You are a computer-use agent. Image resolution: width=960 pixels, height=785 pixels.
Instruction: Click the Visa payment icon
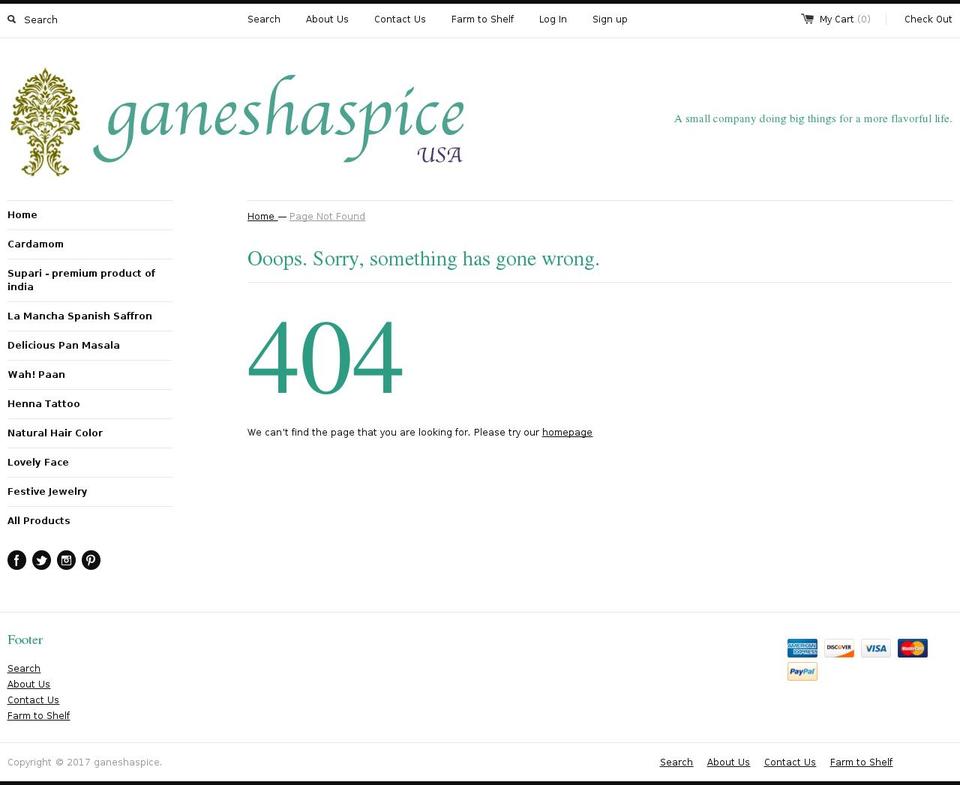876,648
